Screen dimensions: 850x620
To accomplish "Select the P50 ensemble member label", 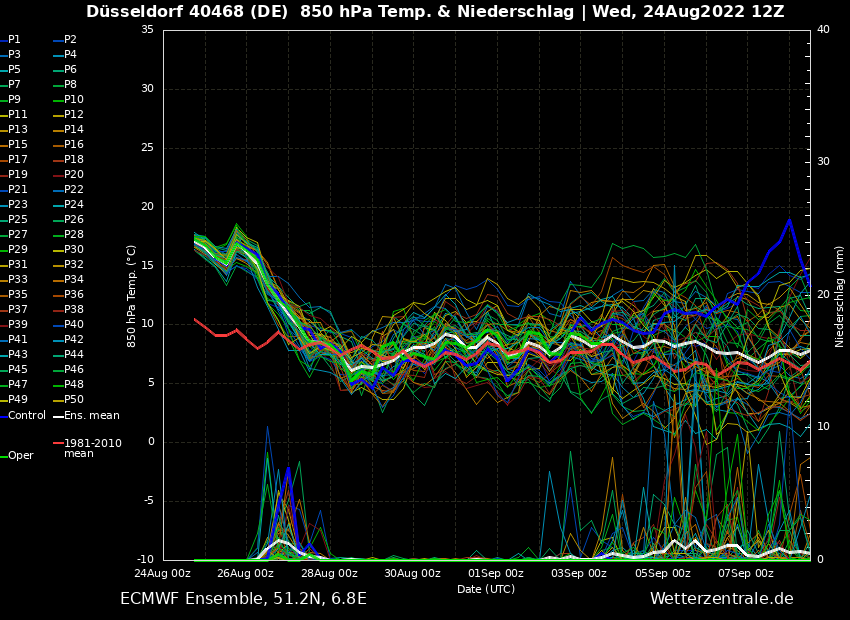I will pyautogui.click(x=74, y=400).
